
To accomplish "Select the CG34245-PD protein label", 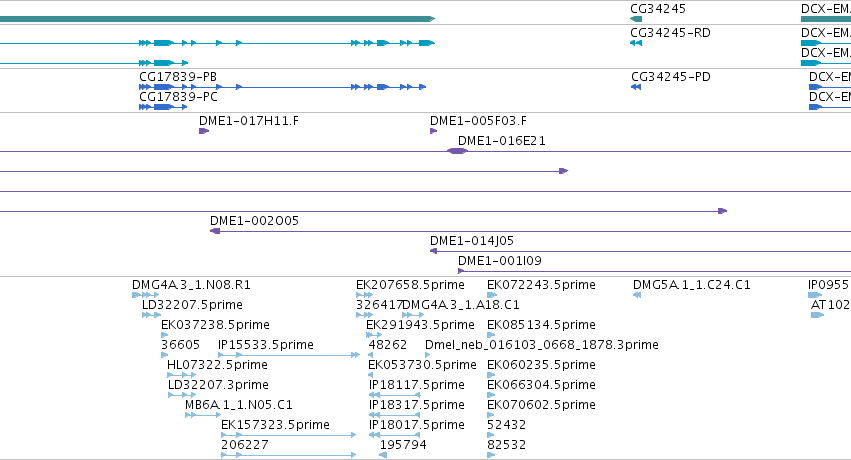I will pos(671,76).
